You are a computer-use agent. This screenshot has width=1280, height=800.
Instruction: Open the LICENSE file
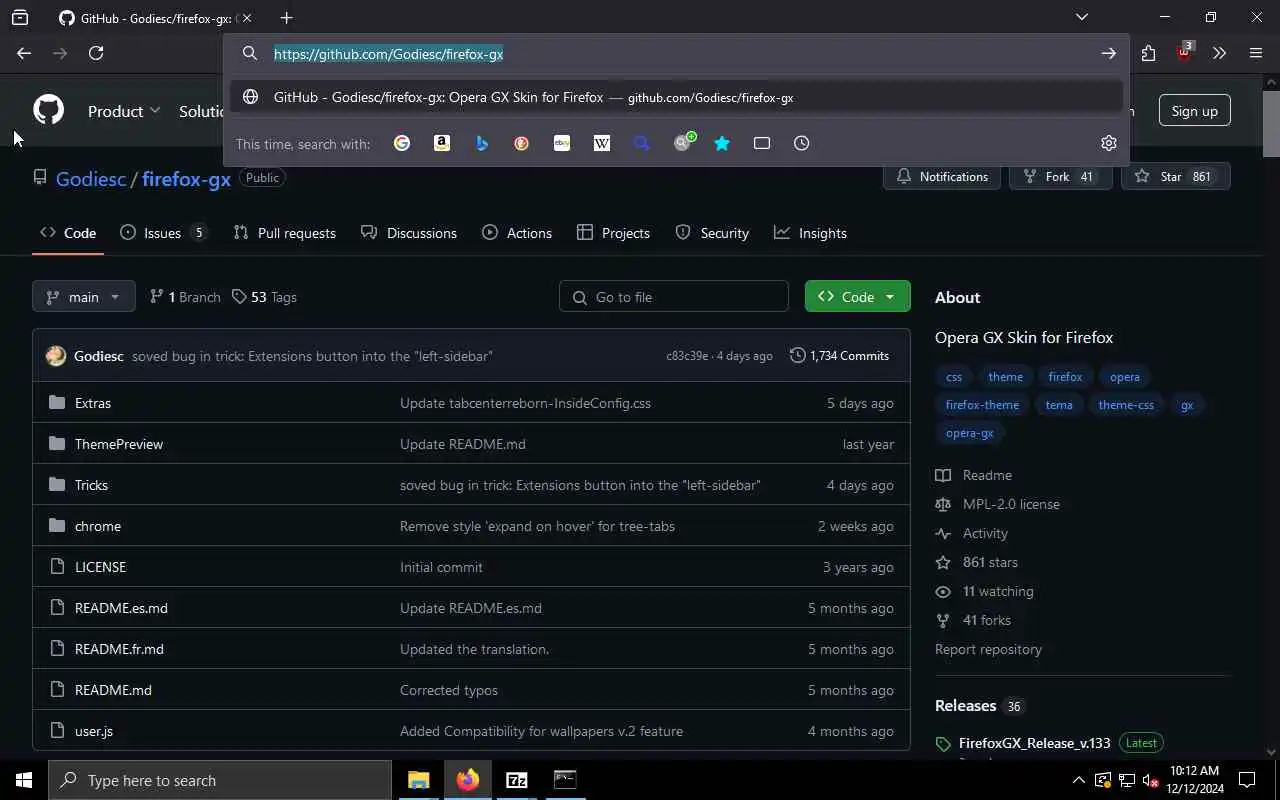tap(100, 567)
